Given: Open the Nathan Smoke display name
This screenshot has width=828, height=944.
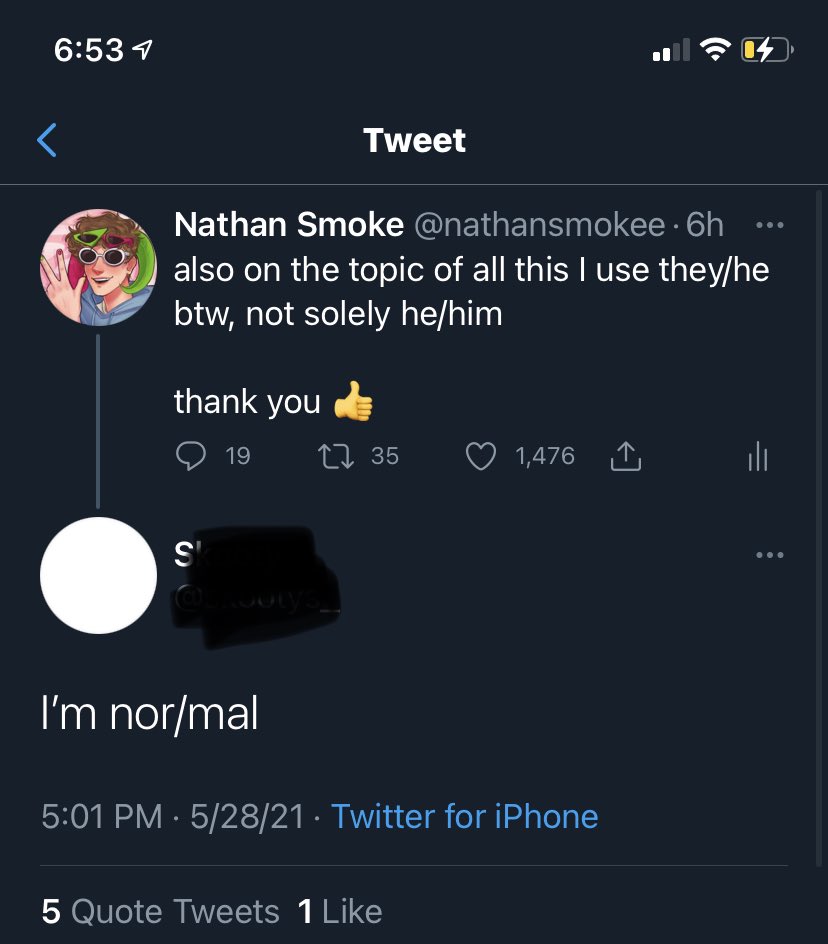Looking at the screenshot, I should [288, 225].
